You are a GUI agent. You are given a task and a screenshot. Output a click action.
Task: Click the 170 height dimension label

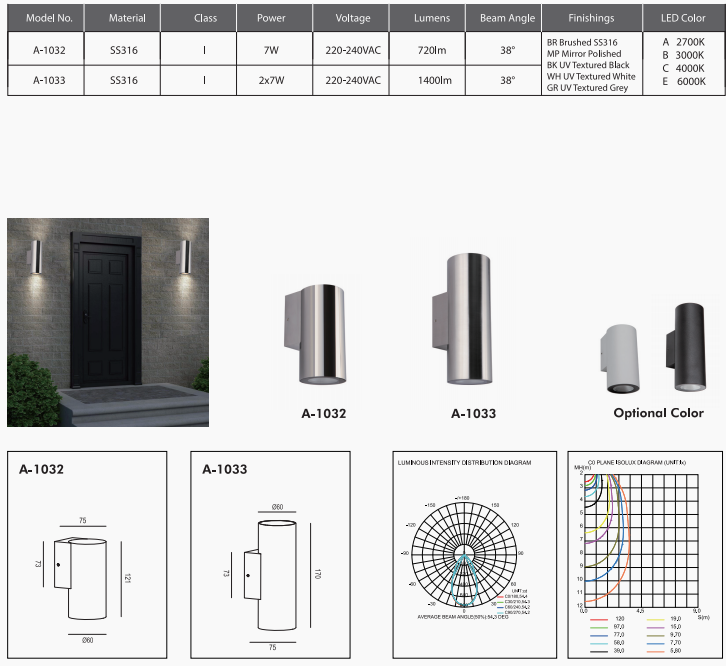[317, 574]
